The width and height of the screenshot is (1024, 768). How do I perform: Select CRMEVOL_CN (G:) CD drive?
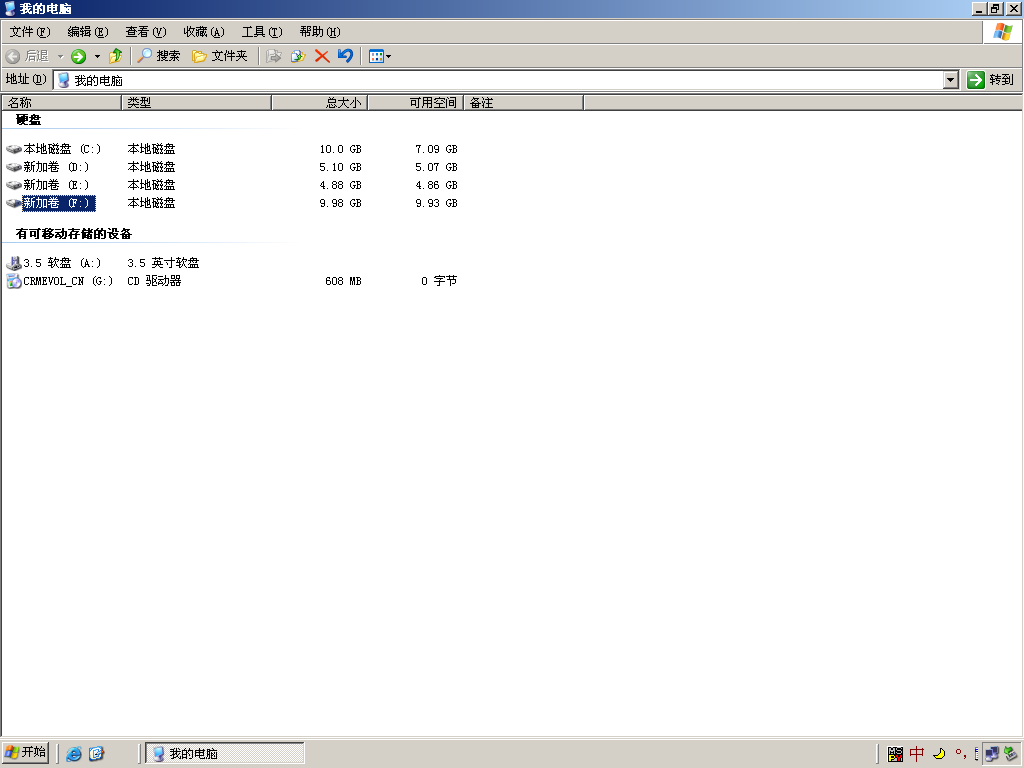point(68,281)
